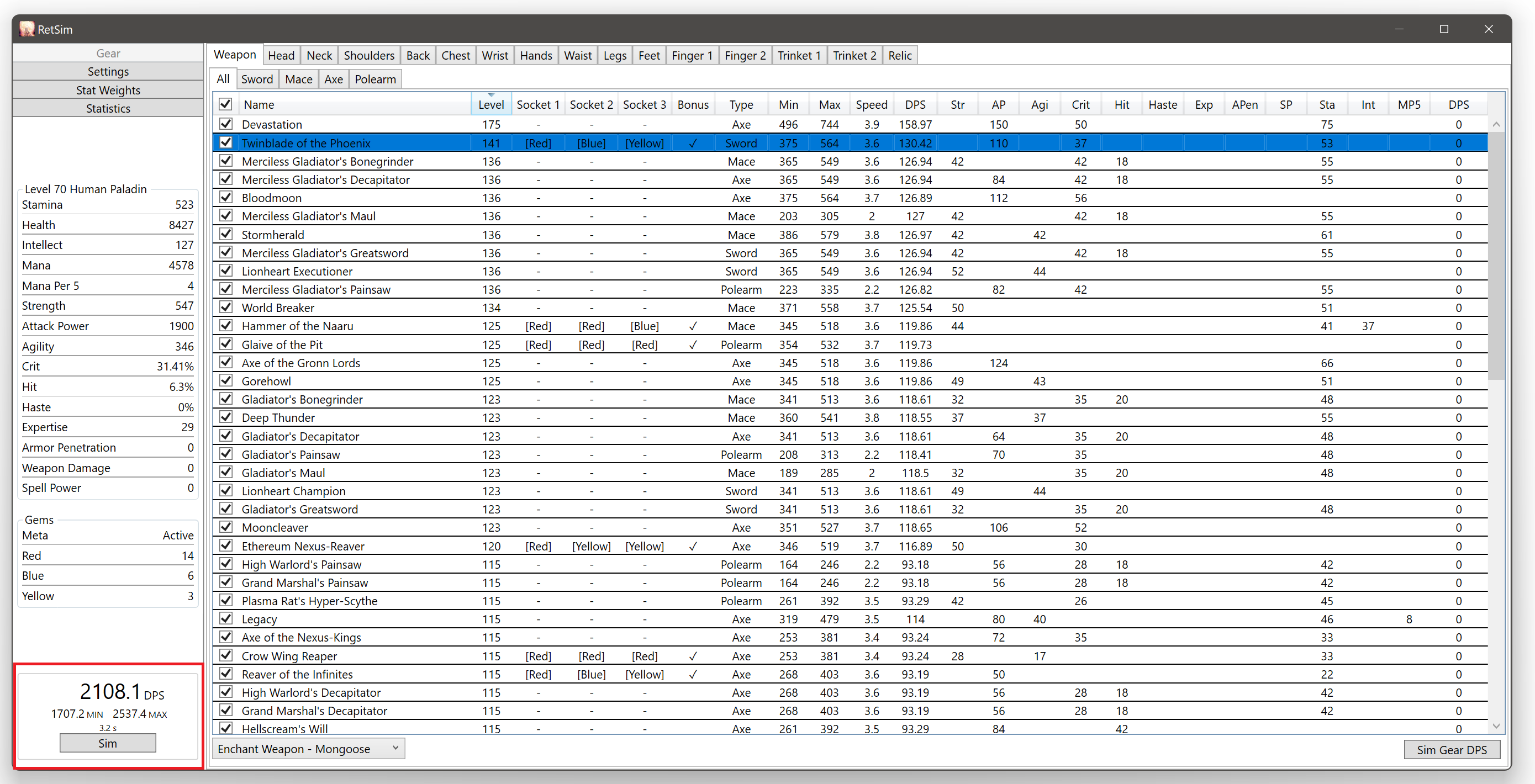This screenshot has height=784, width=1535.
Task: Select Axe of the Gronn Lords row
Action: point(850,363)
